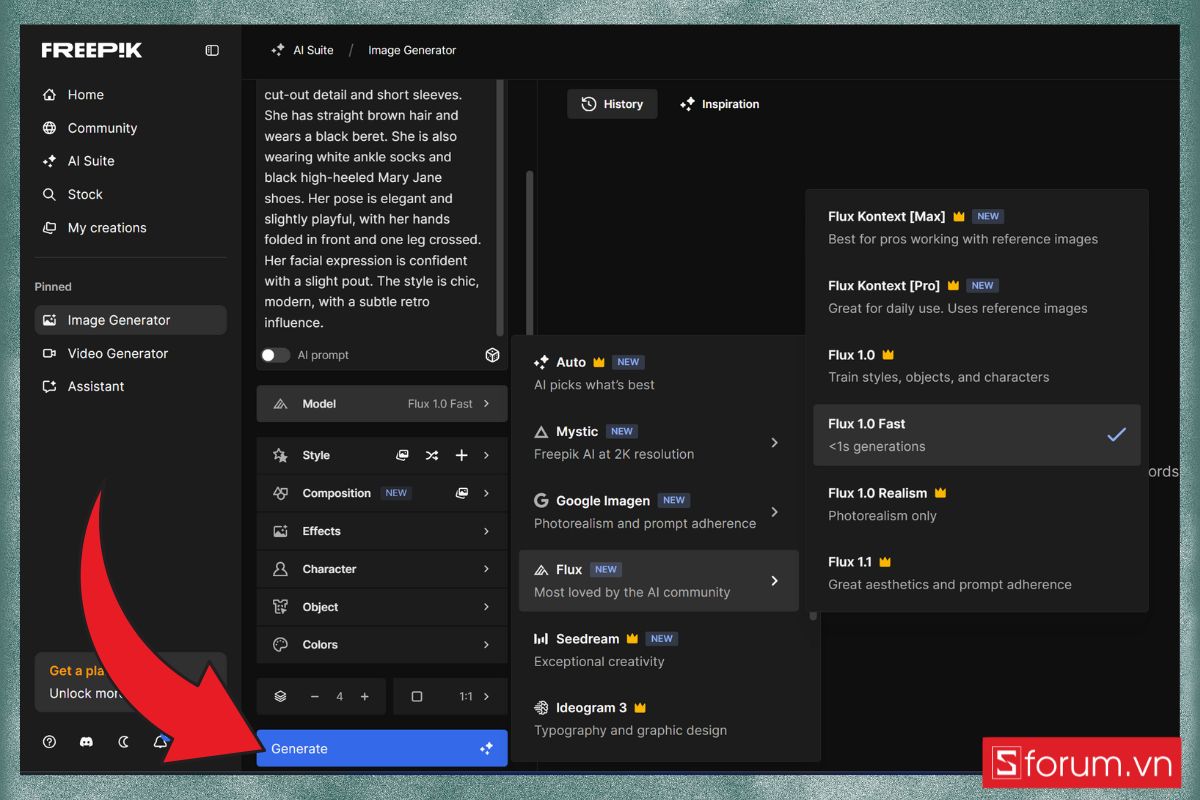Choose the Ideogram 3 model
1200x800 pixels.
point(659,719)
